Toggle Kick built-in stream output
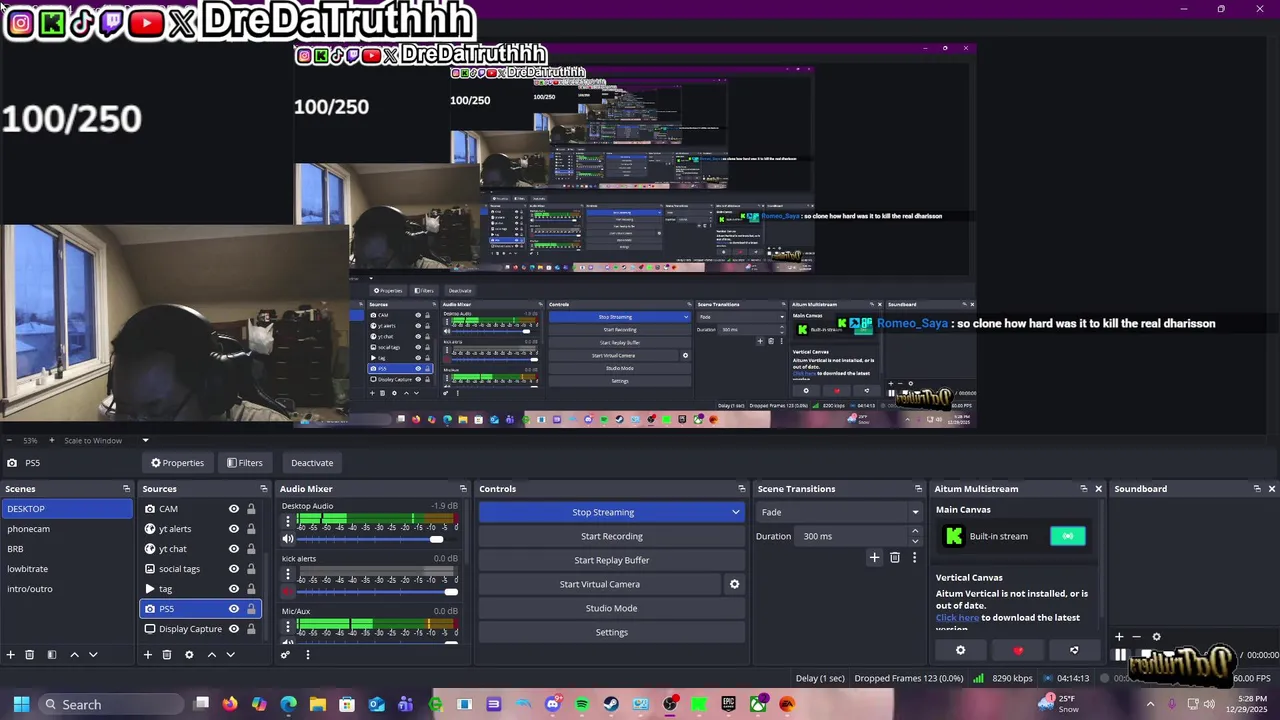This screenshot has height=720, width=1280. coord(1068,536)
